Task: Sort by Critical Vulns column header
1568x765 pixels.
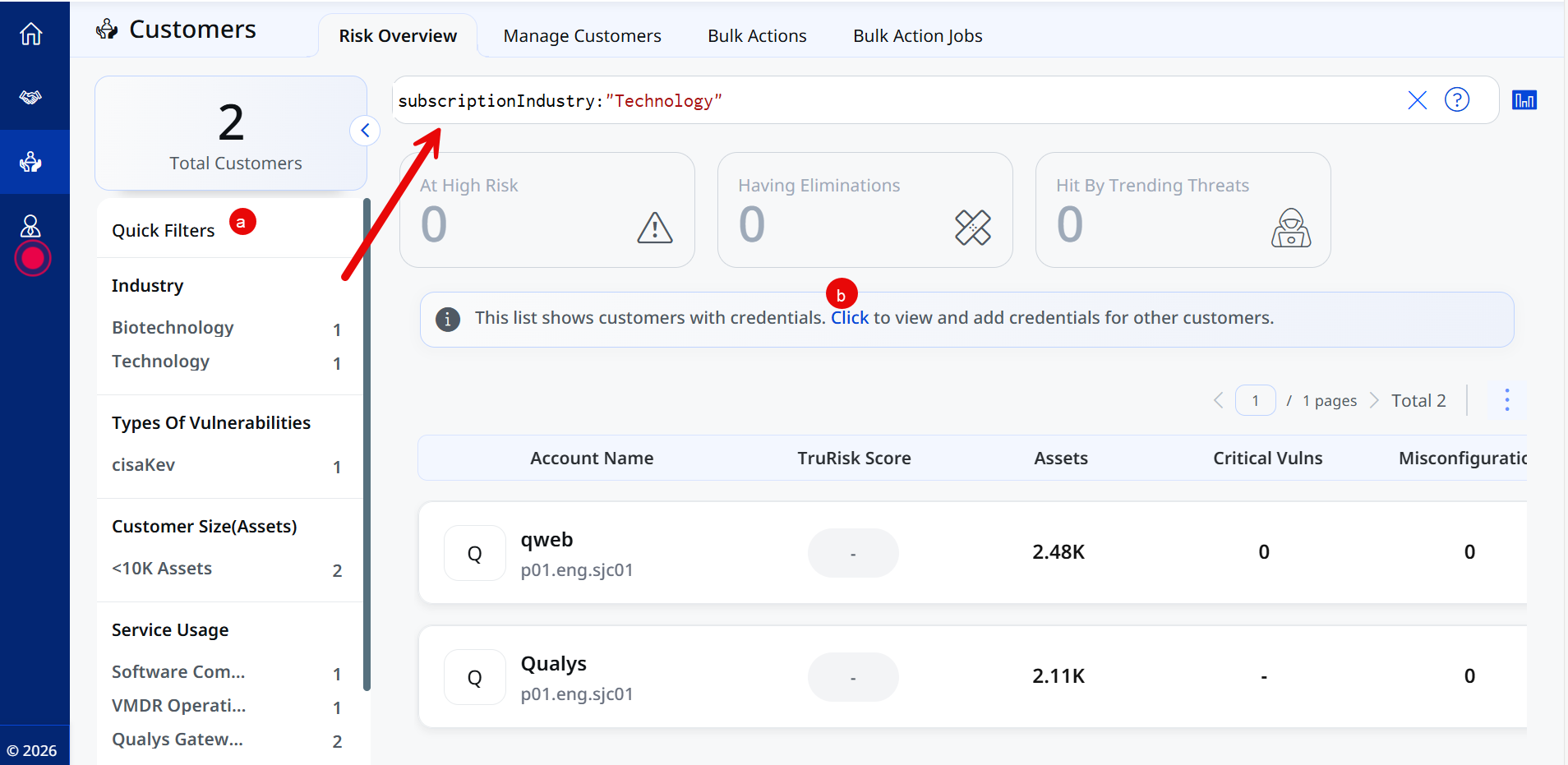Action: pyautogui.click(x=1267, y=459)
